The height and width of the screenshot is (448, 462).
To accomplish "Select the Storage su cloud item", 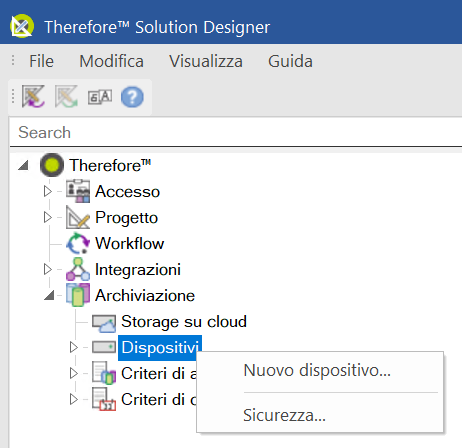I will click(184, 321).
